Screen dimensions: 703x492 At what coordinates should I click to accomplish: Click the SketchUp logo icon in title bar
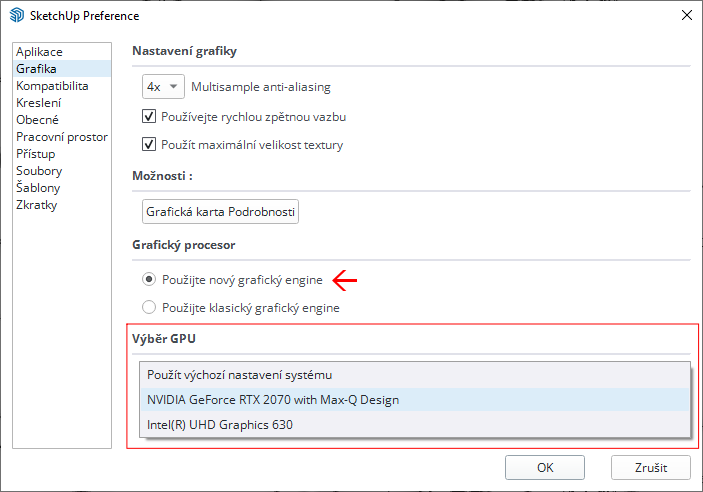click(x=17, y=16)
